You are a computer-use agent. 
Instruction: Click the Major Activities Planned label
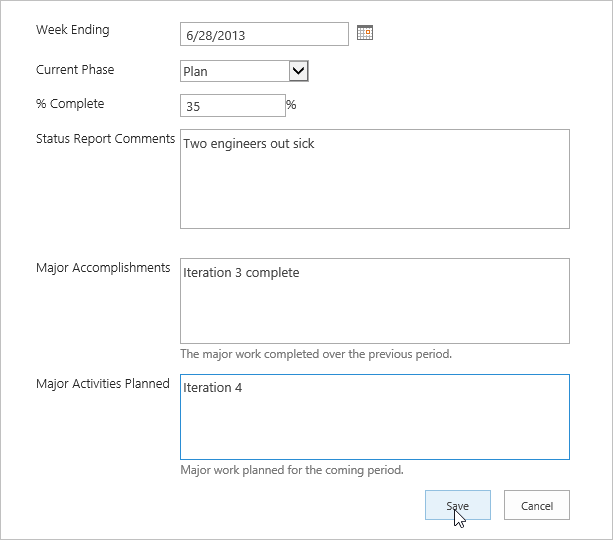[103, 383]
